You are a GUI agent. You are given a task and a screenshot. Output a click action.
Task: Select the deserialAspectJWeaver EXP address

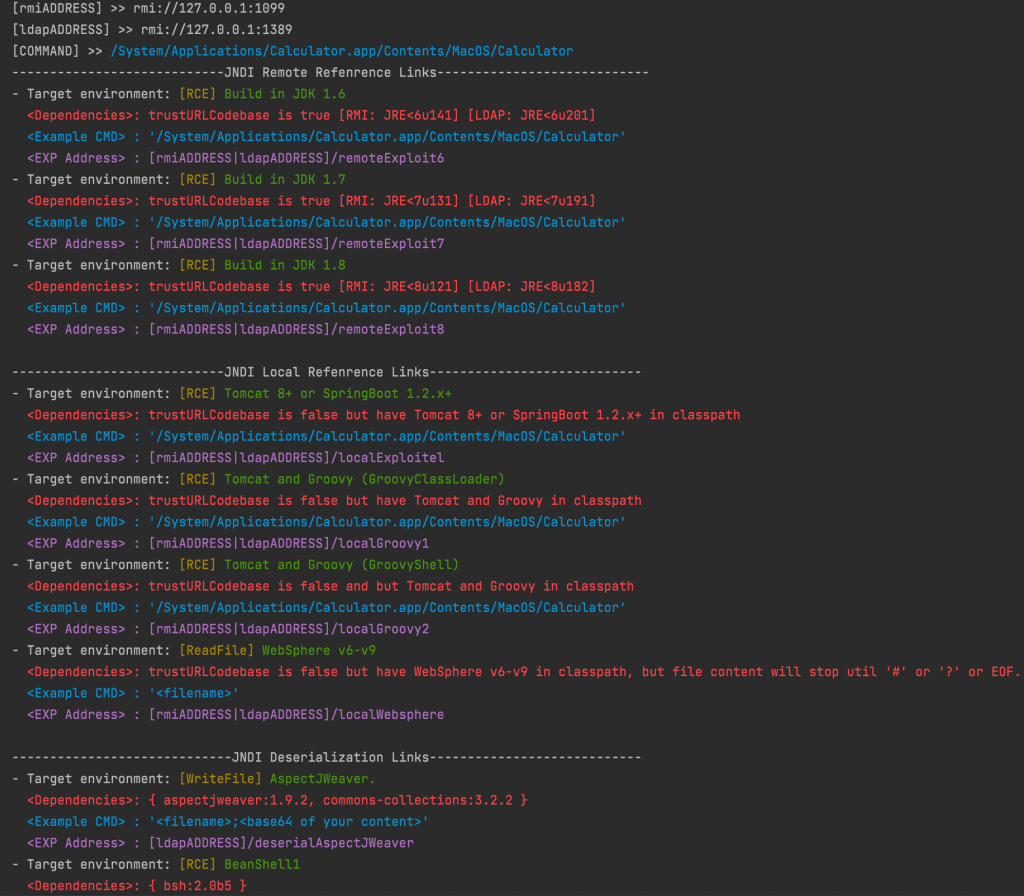pyautogui.click(x=220, y=843)
